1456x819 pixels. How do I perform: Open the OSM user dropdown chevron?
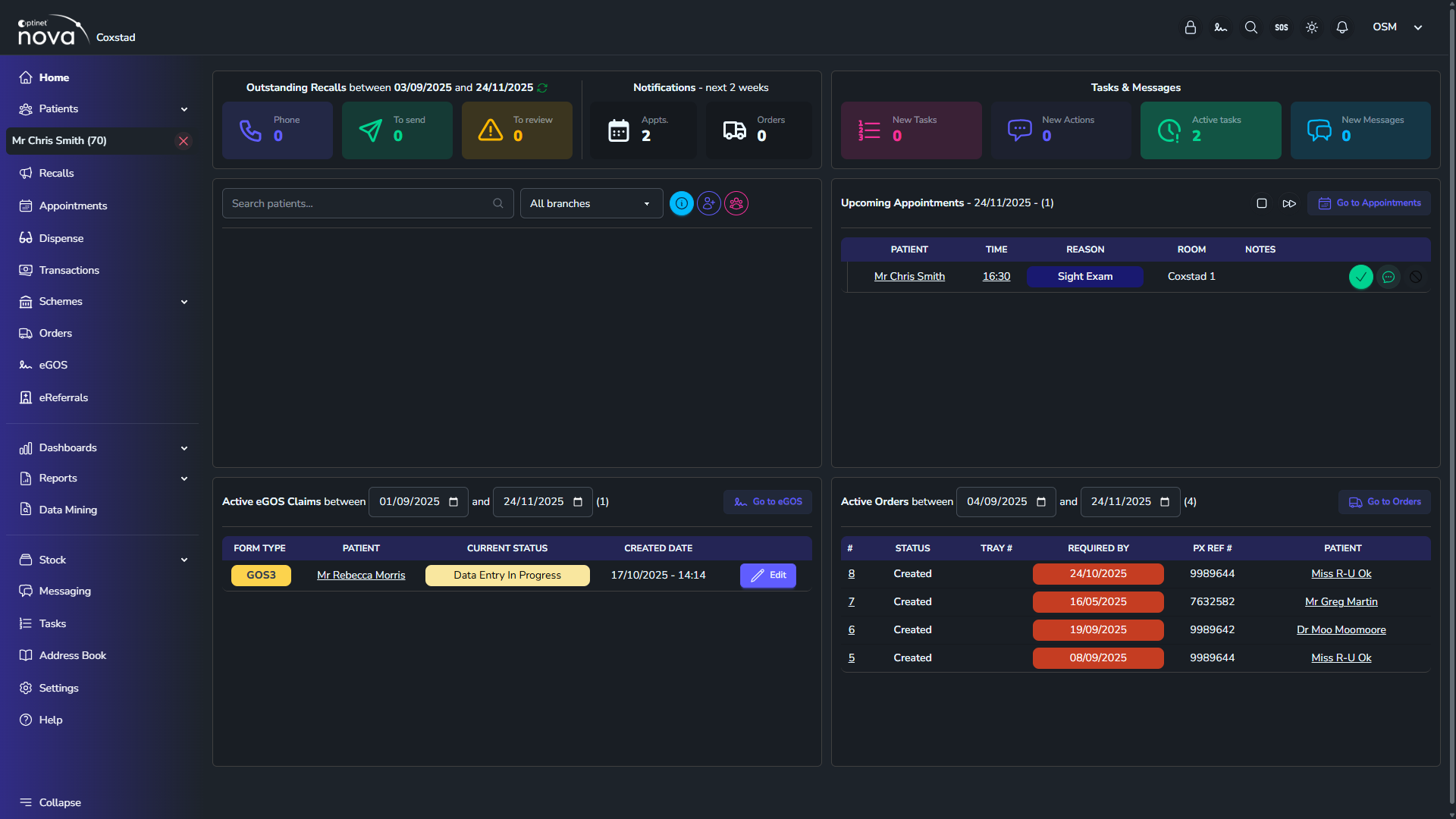click(1418, 27)
